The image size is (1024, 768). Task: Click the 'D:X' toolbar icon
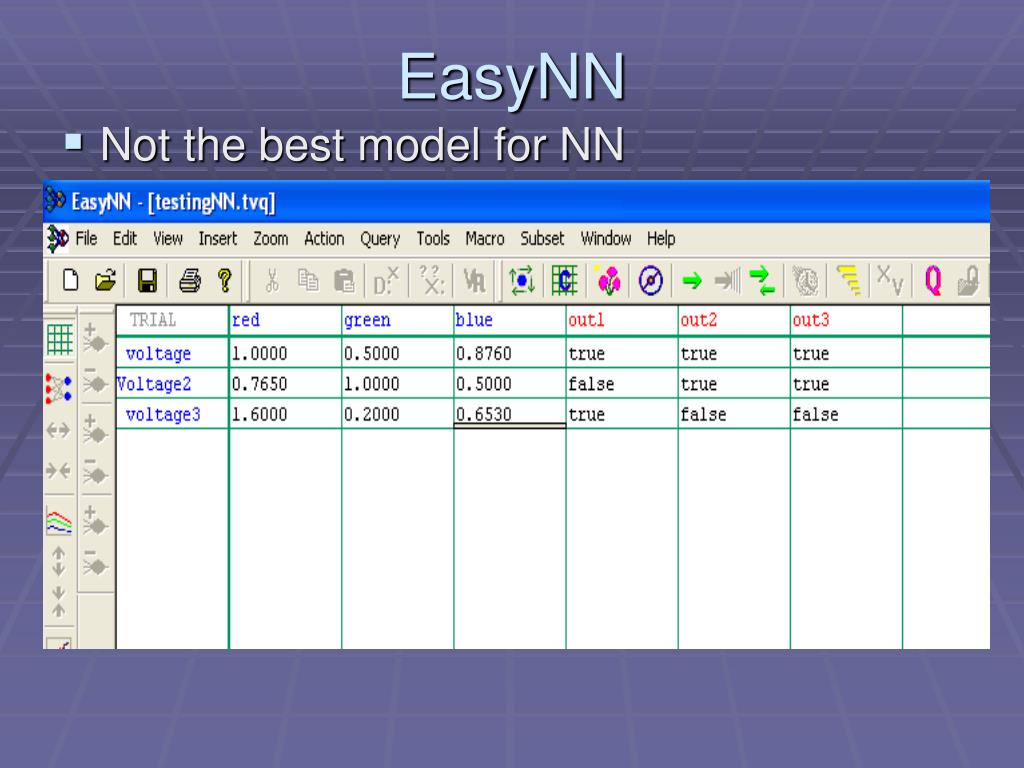click(x=385, y=281)
